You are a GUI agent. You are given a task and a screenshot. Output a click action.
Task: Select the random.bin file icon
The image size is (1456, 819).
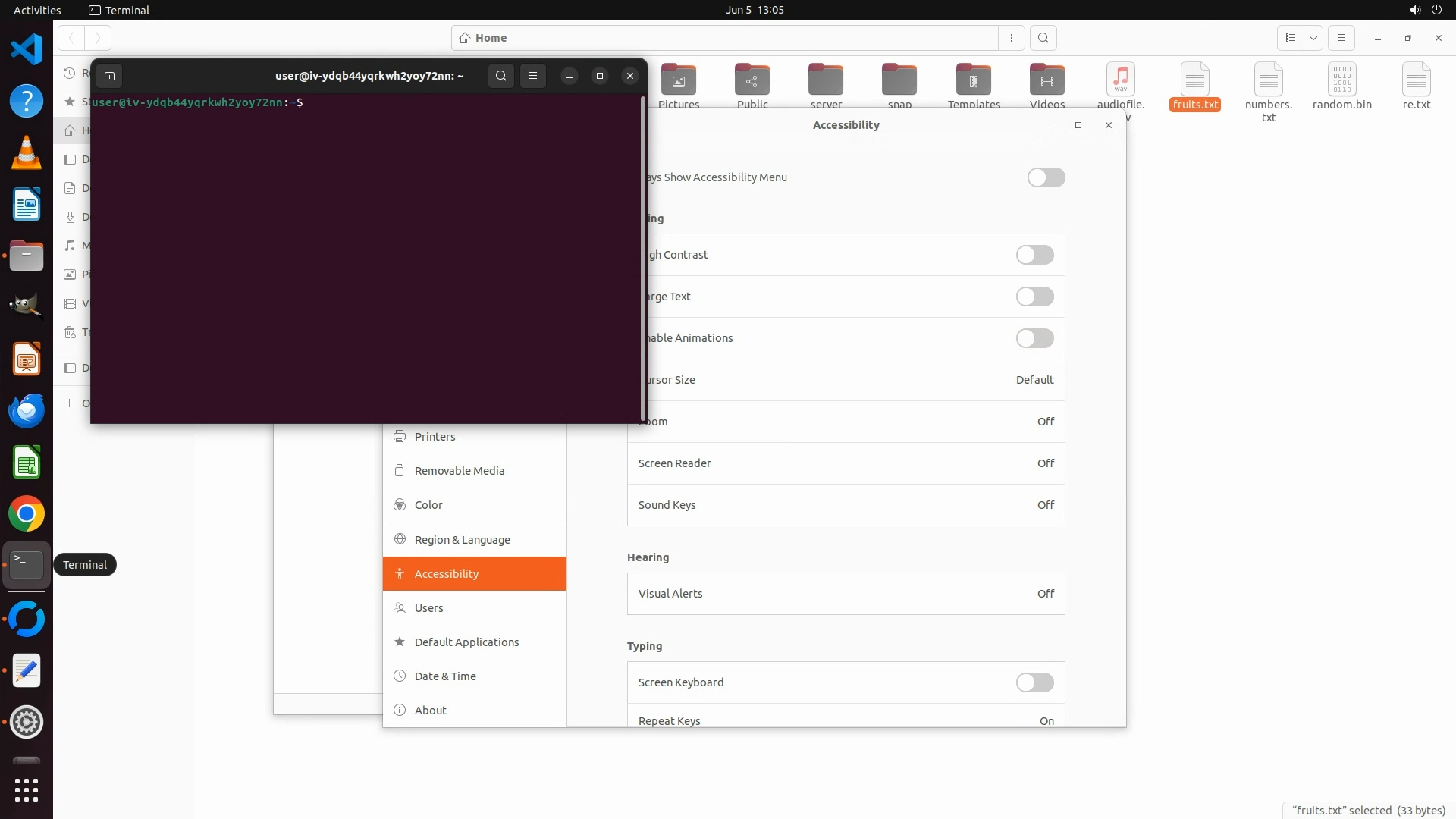coord(1341,80)
